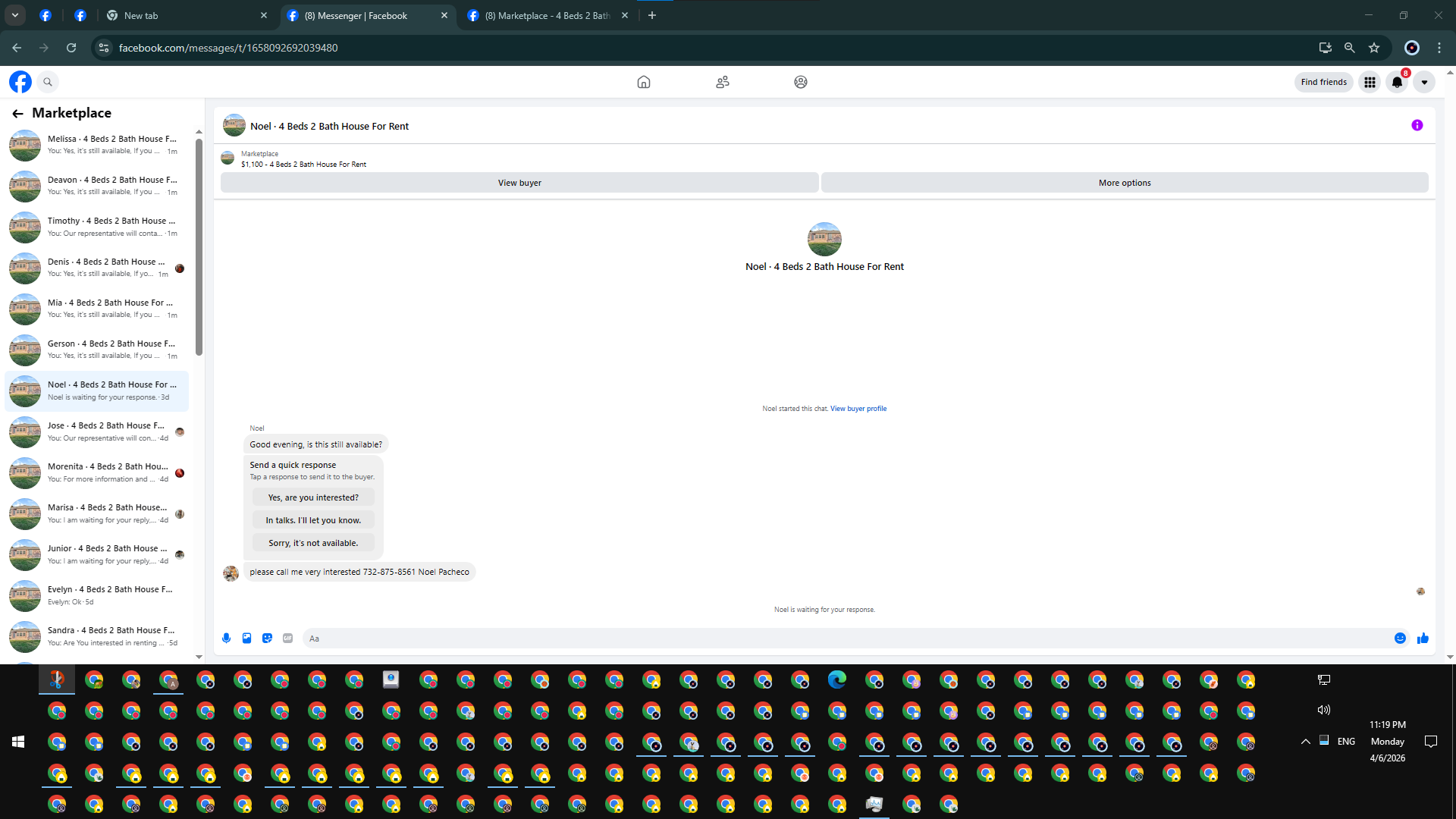Reload the page
The image size is (1456, 819).
coord(71,48)
